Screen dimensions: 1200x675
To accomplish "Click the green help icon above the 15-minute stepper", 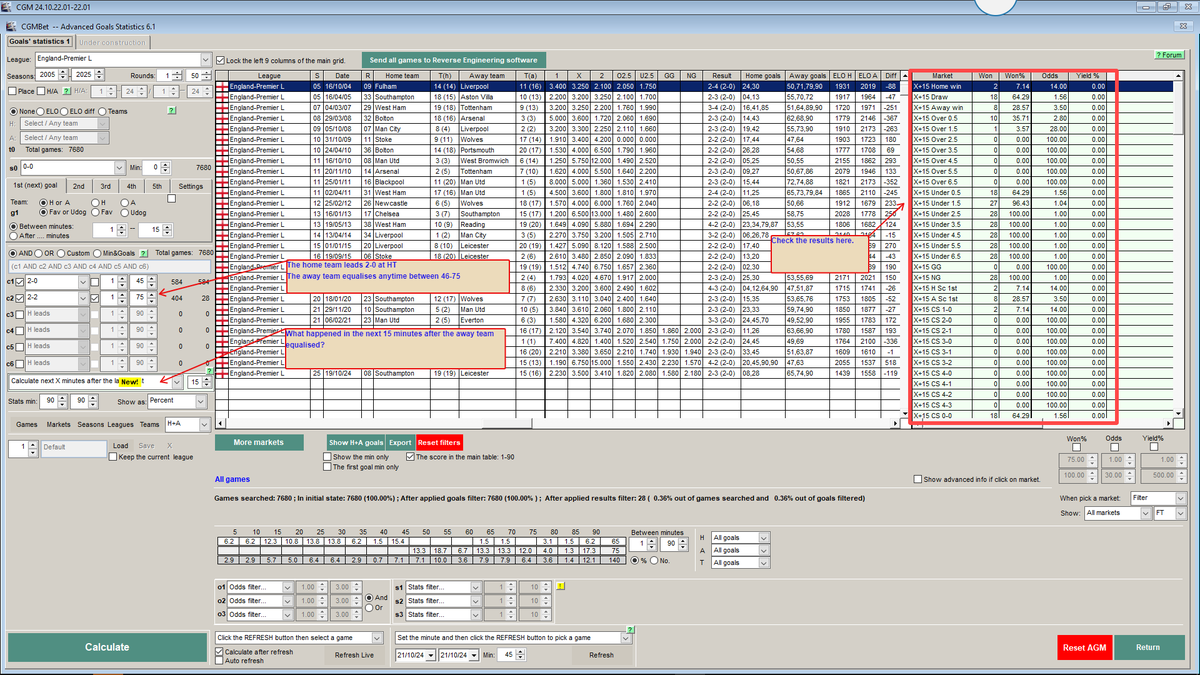I will (209, 371).
